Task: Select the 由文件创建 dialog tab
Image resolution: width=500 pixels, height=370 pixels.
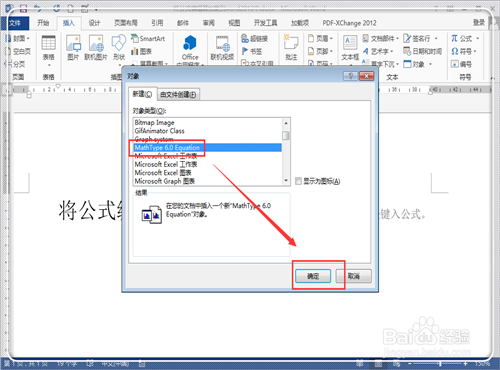Action: 178,95
